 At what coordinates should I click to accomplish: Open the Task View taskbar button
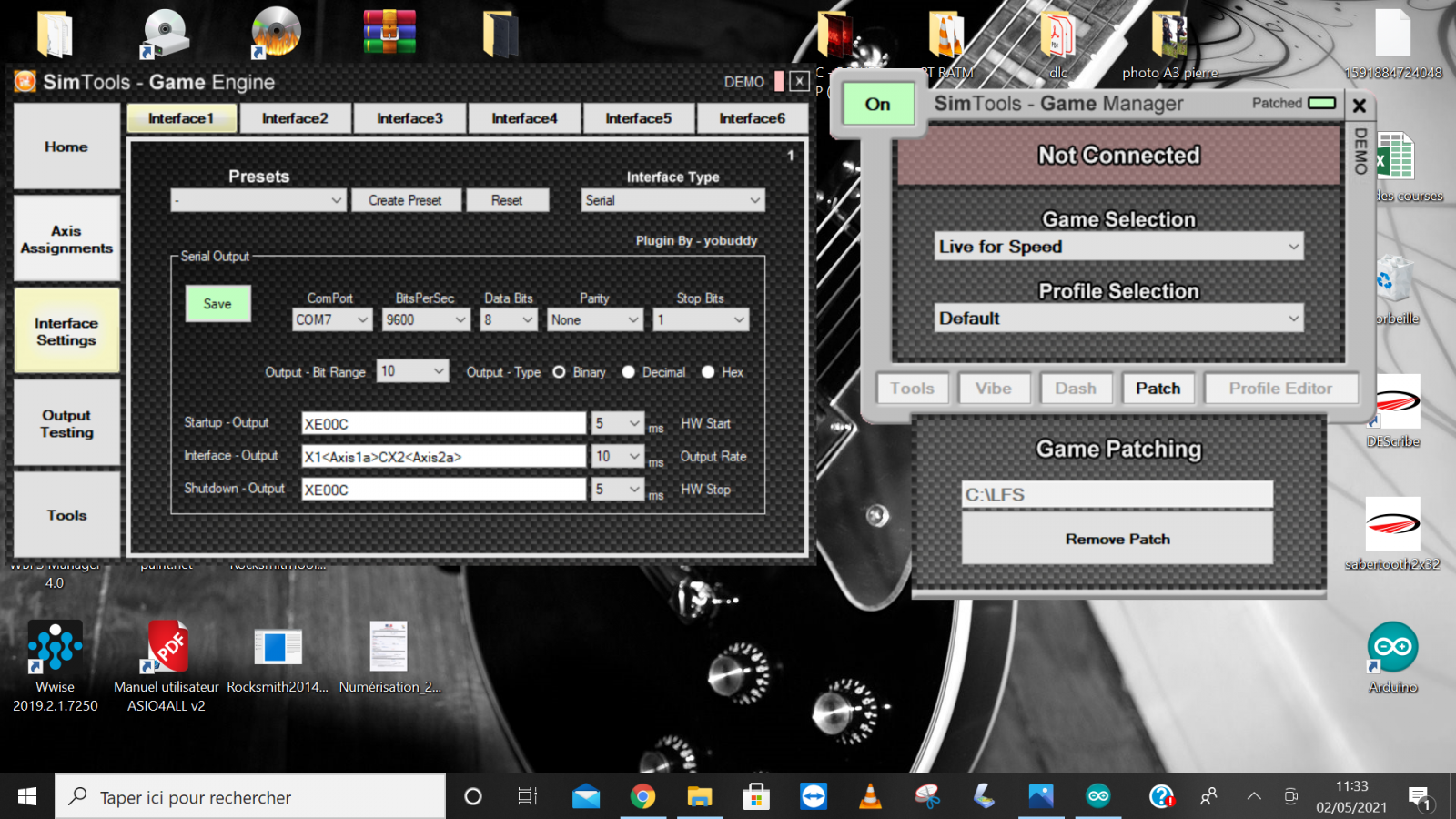(x=528, y=797)
